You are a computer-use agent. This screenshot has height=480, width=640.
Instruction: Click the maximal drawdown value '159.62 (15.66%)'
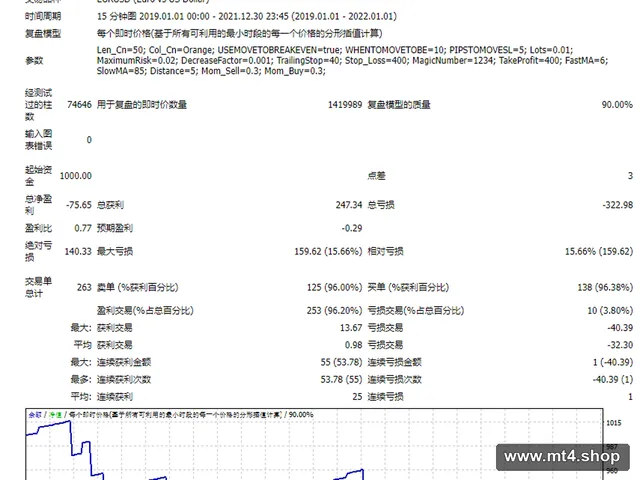click(x=328, y=251)
